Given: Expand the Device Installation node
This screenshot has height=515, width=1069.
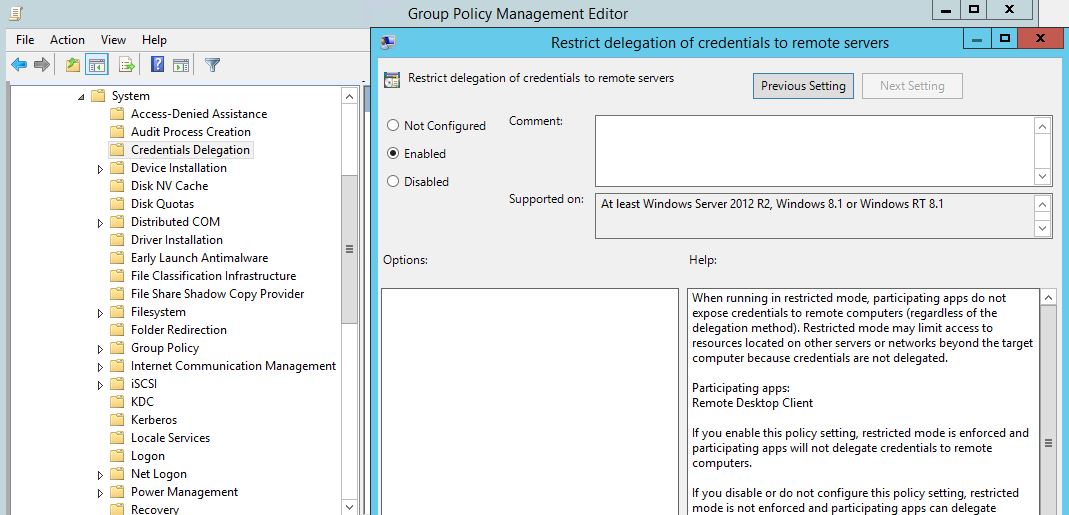Looking at the screenshot, I should pyautogui.click(x=101, y=168).
